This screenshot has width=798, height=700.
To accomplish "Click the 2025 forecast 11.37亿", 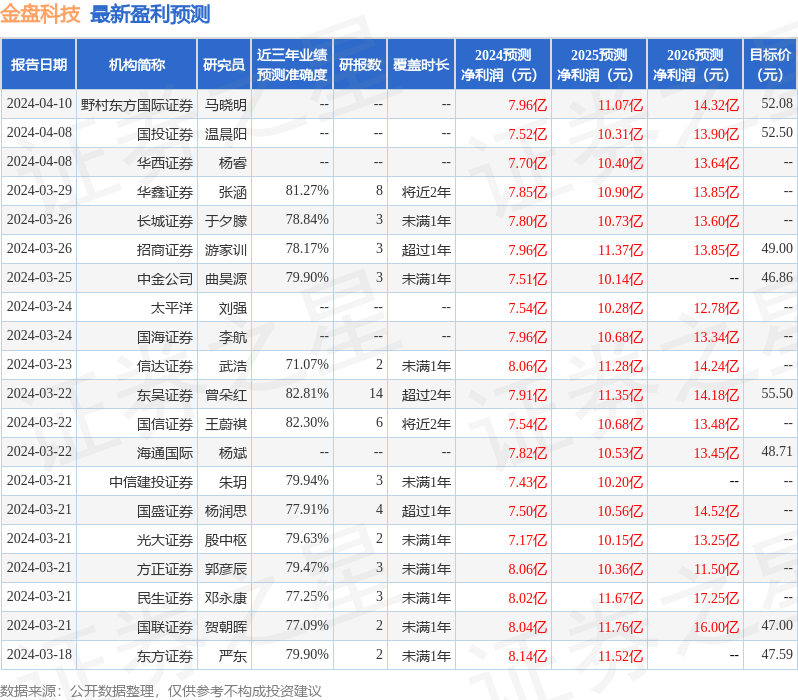I will coord(620,250).
